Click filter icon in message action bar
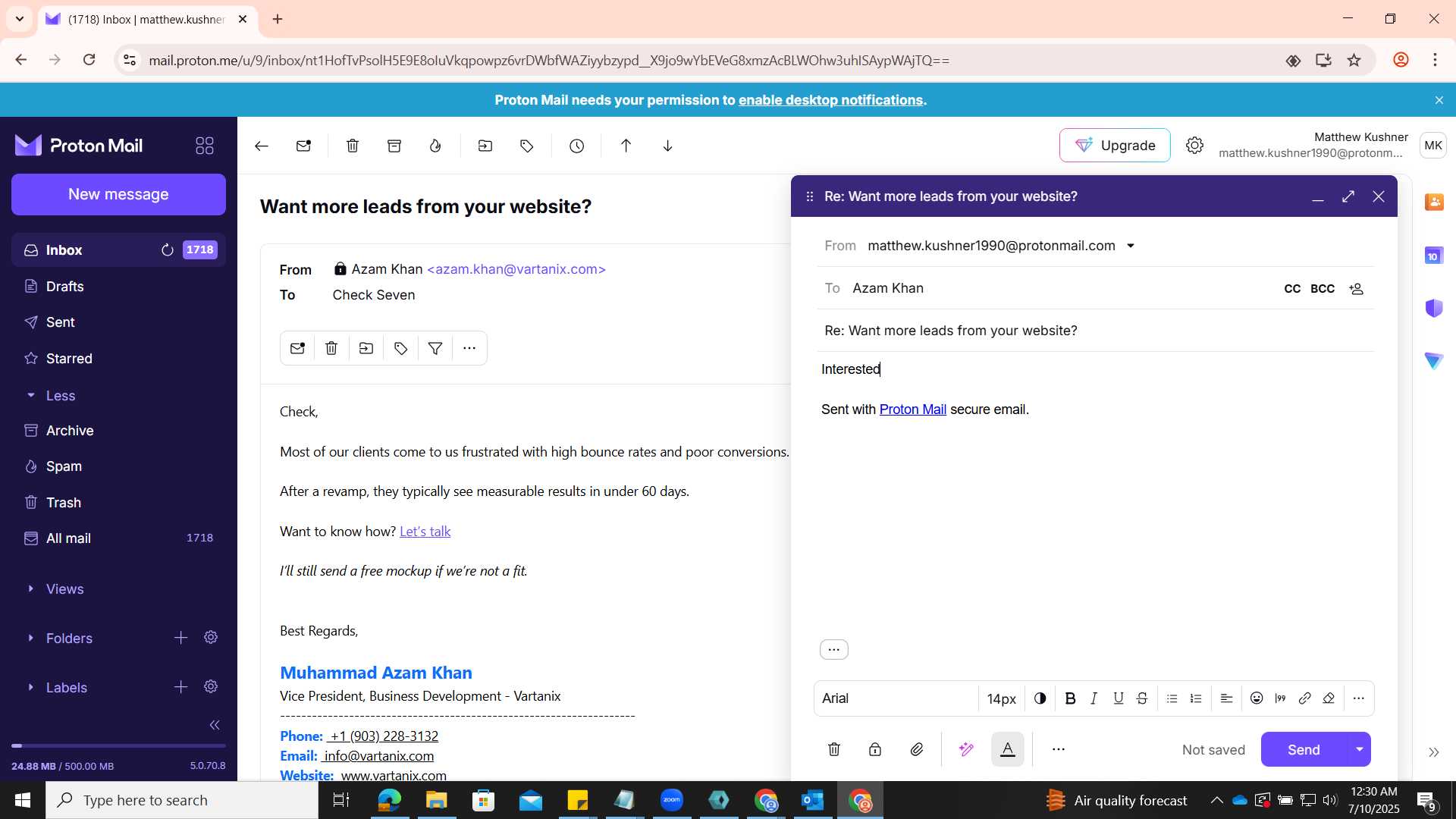Viewport: 1456px width, 819px height. click(x=435, y=348)
